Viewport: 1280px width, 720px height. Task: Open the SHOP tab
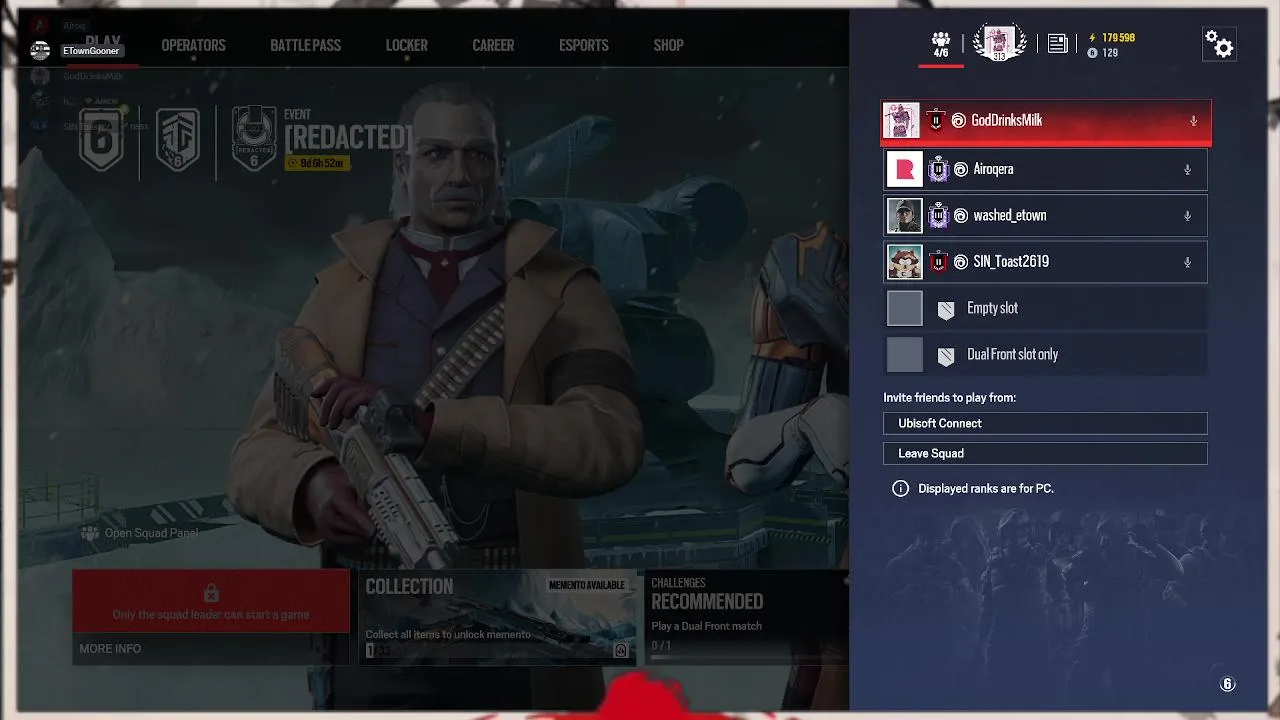668,45
